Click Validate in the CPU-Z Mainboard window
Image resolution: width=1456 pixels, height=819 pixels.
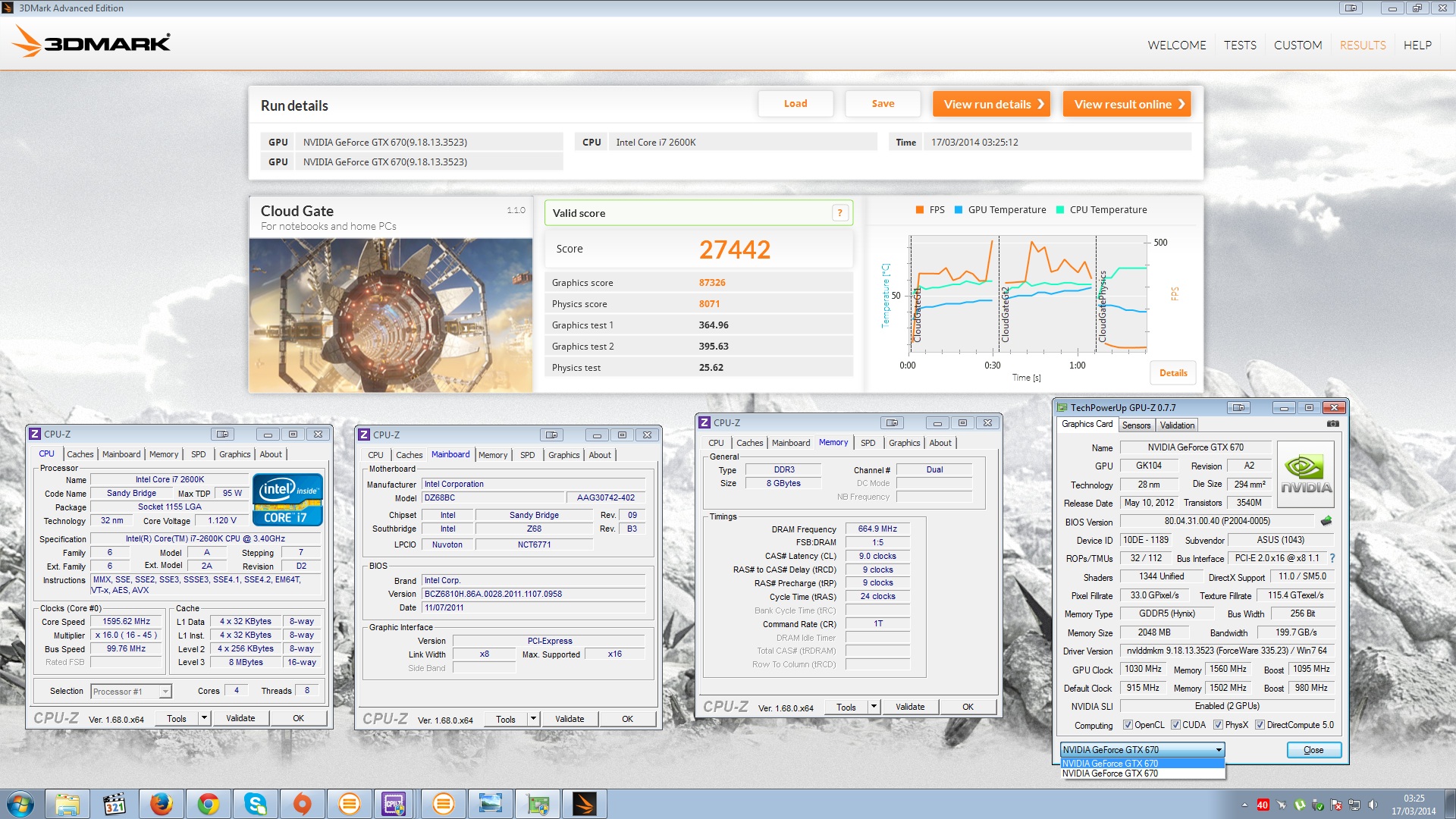click(x=570, y=719)
